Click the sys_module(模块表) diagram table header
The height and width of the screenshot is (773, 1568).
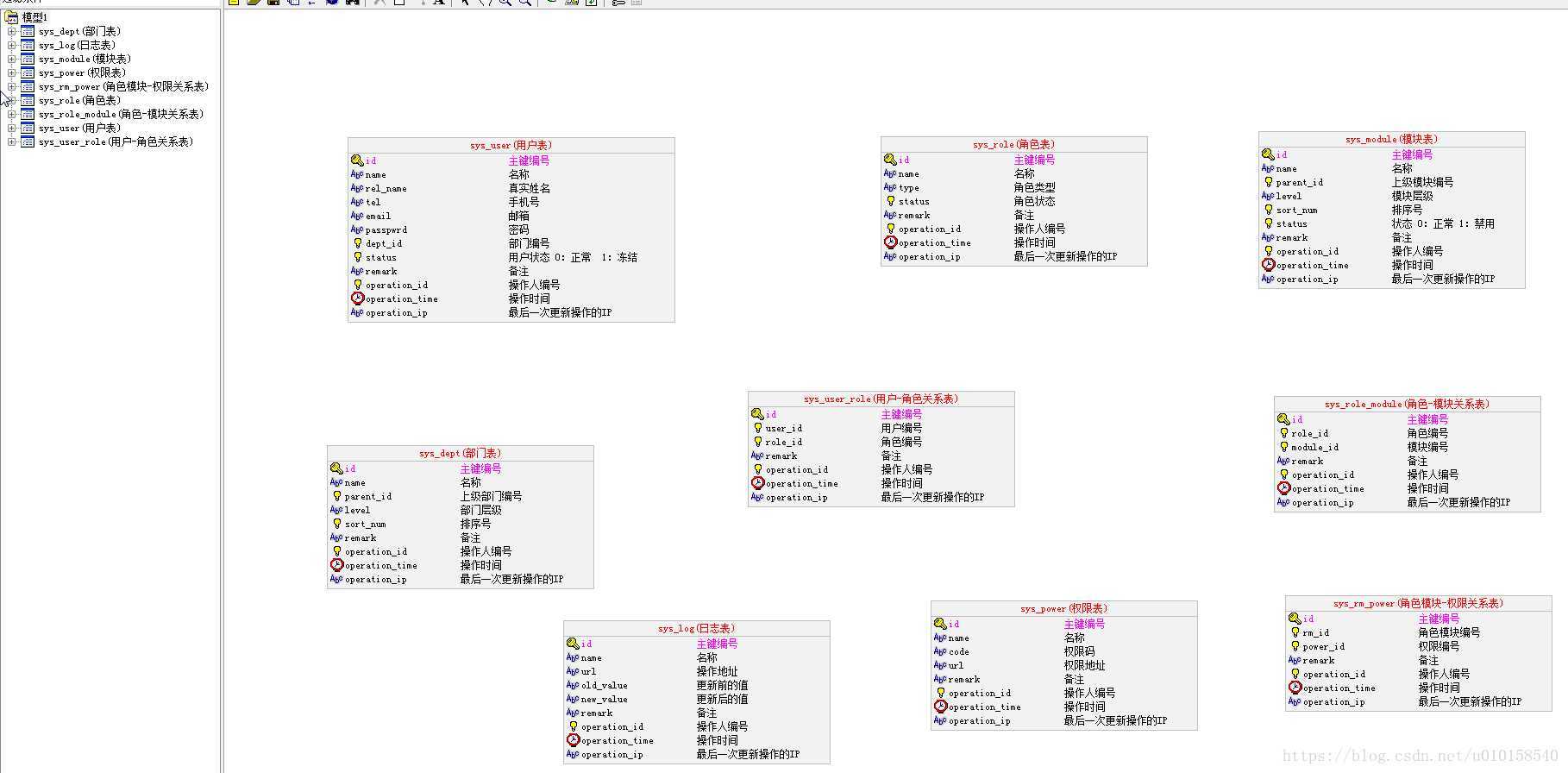click(x=1392, y=139)
